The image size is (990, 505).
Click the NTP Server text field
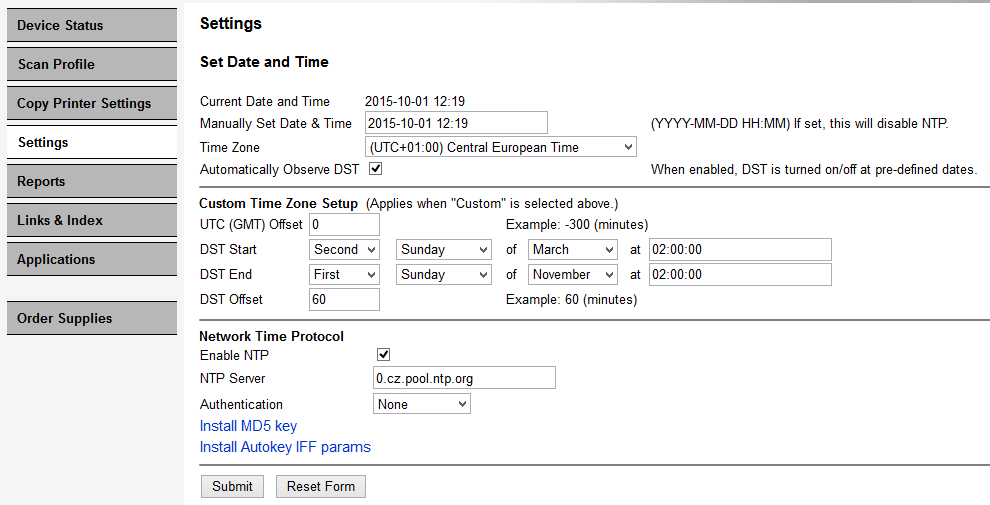tap(463, 378)
